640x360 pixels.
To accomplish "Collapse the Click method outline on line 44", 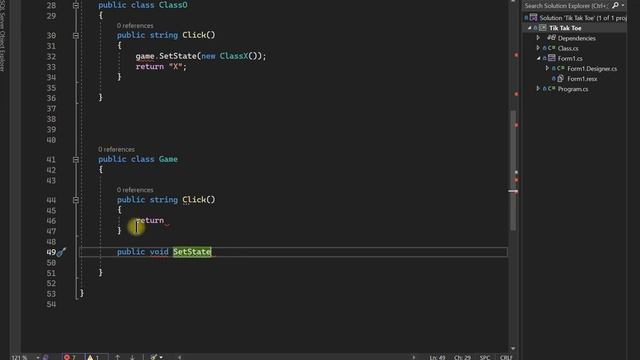I will (76, 200).
